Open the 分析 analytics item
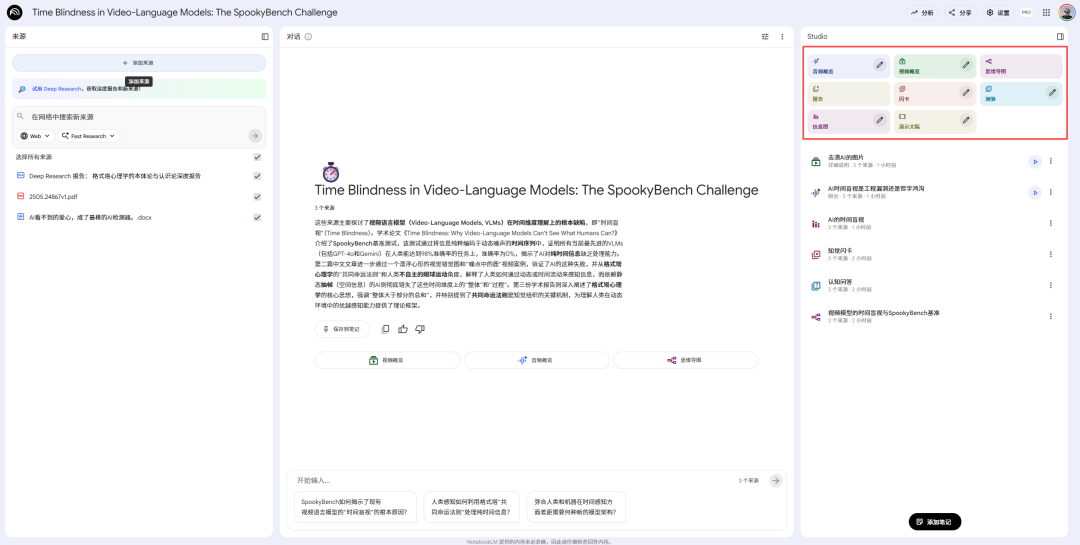The image size is (1080, 545). coord(922,13)
